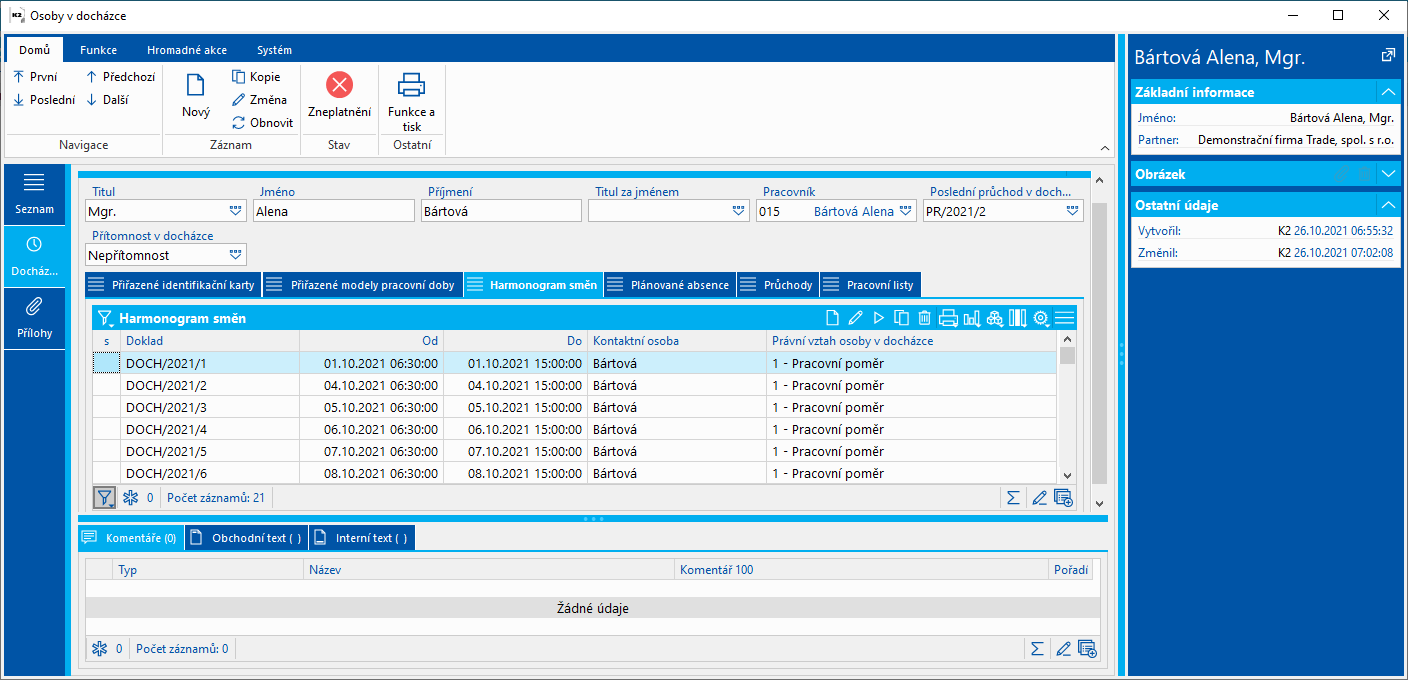Open the Titul dropdown
The width and height of the screenshot is (1408, 680).
click(x=235, y=211)
